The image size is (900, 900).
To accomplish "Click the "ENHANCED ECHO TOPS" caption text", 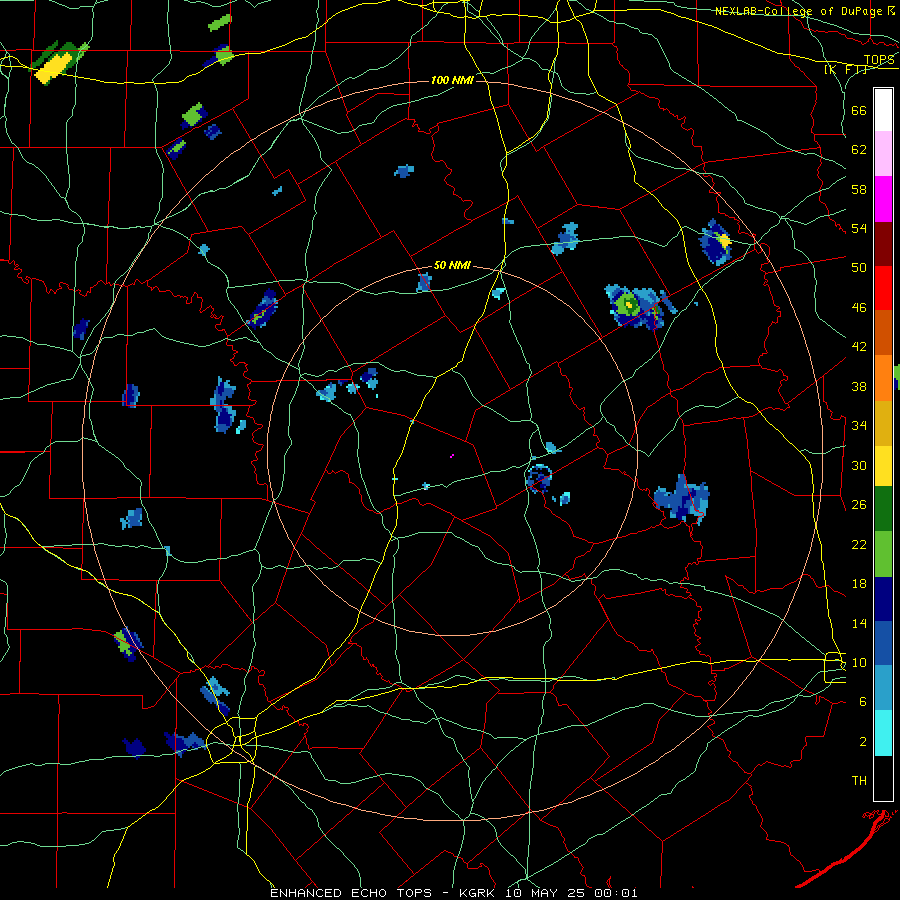I will [351, 893].
